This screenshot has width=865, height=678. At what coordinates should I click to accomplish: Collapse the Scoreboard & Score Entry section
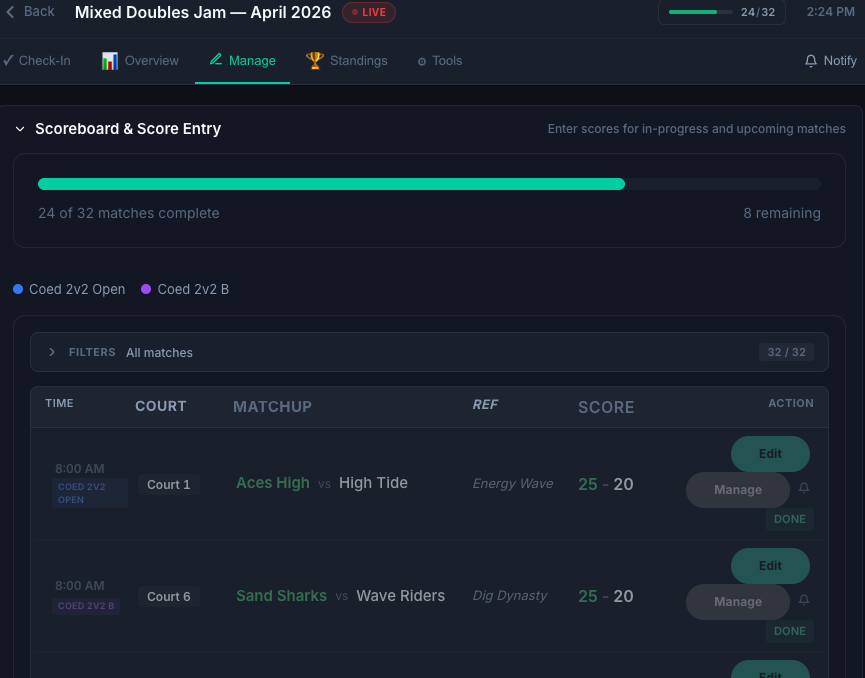click(20, 129)
